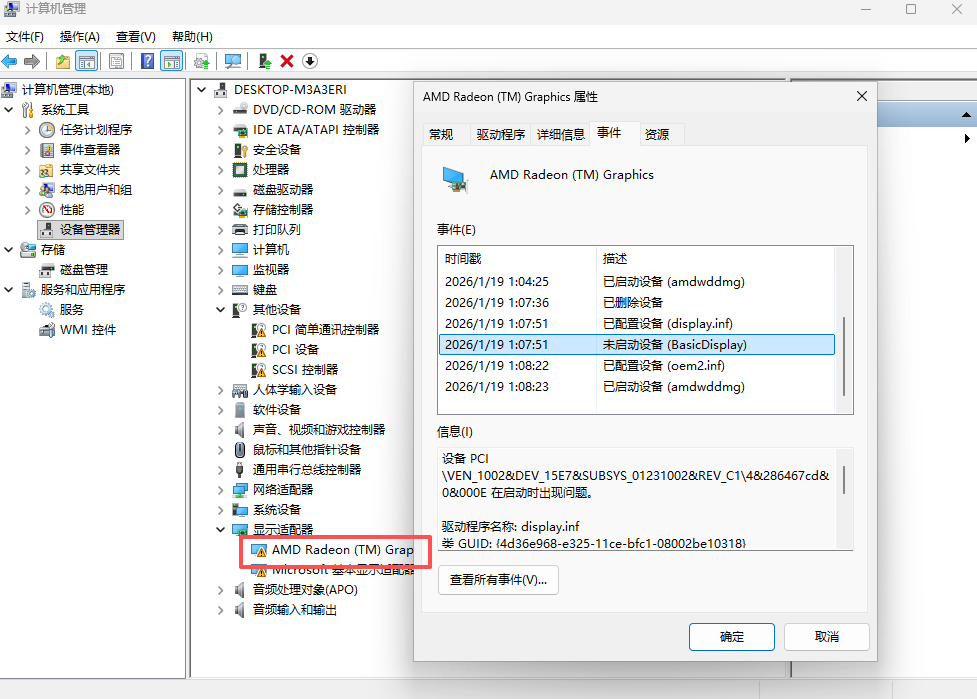Select the highlighted AMD Radeon (TM) Graphics device
Screen dimensions: 977x699
coord(334,550)
